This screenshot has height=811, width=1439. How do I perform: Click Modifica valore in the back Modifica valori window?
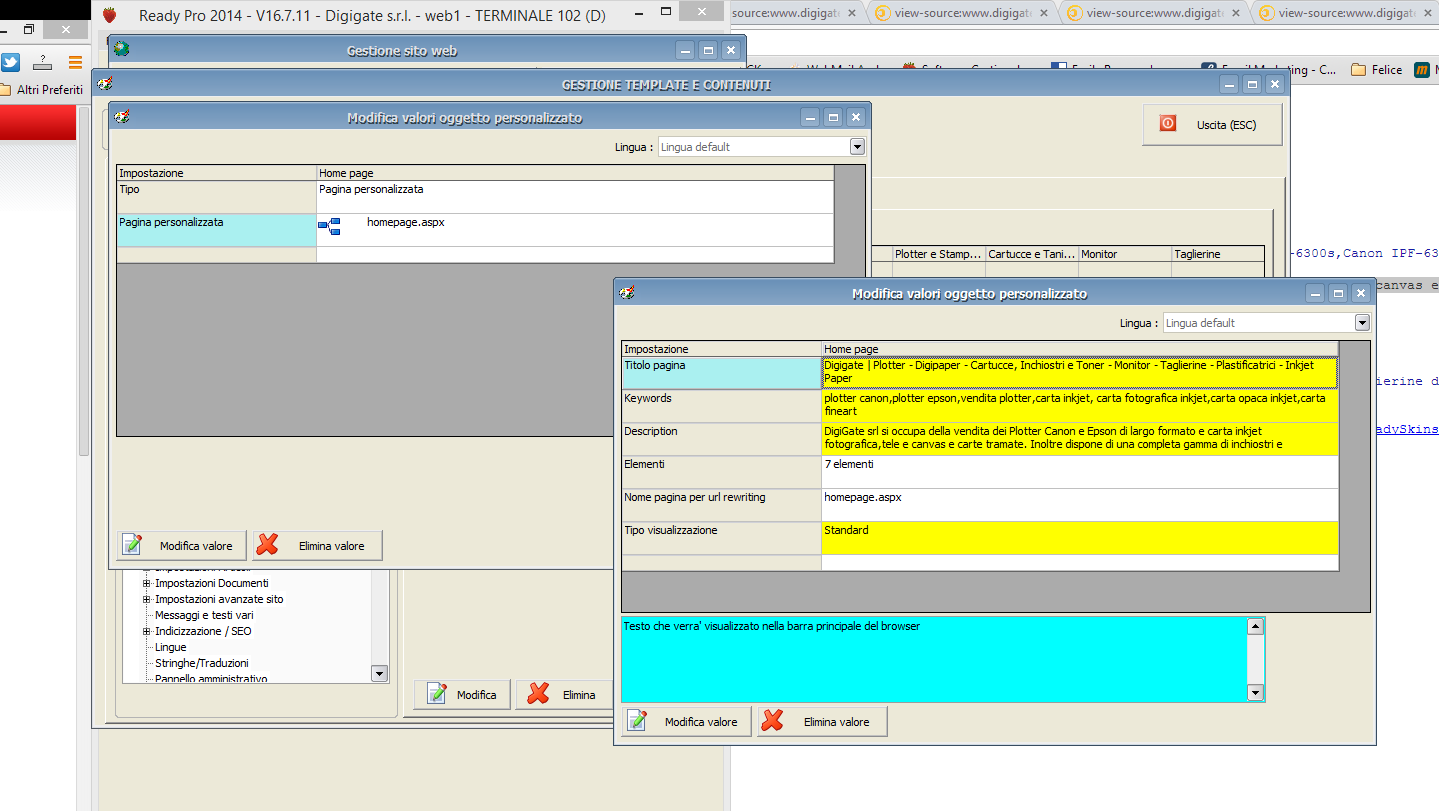click(x=182, y=546)
